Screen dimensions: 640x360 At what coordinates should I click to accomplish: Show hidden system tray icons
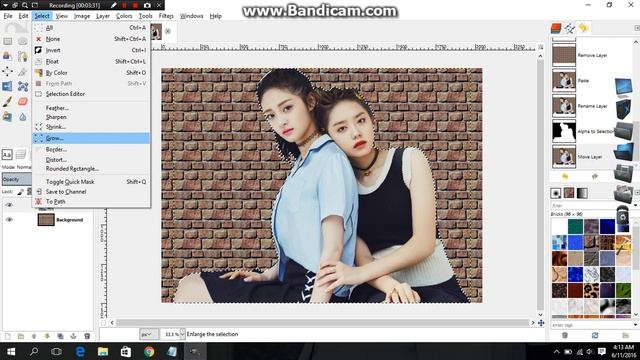[556, 351]
